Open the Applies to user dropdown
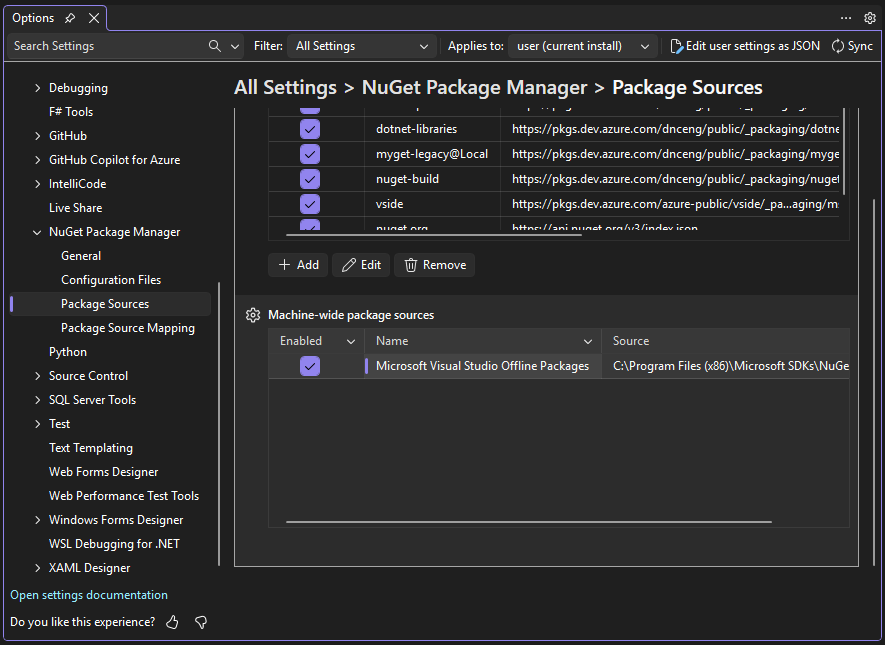Image resolution: width=885 pixels, height=645 pixels. [x=582, y=46]
